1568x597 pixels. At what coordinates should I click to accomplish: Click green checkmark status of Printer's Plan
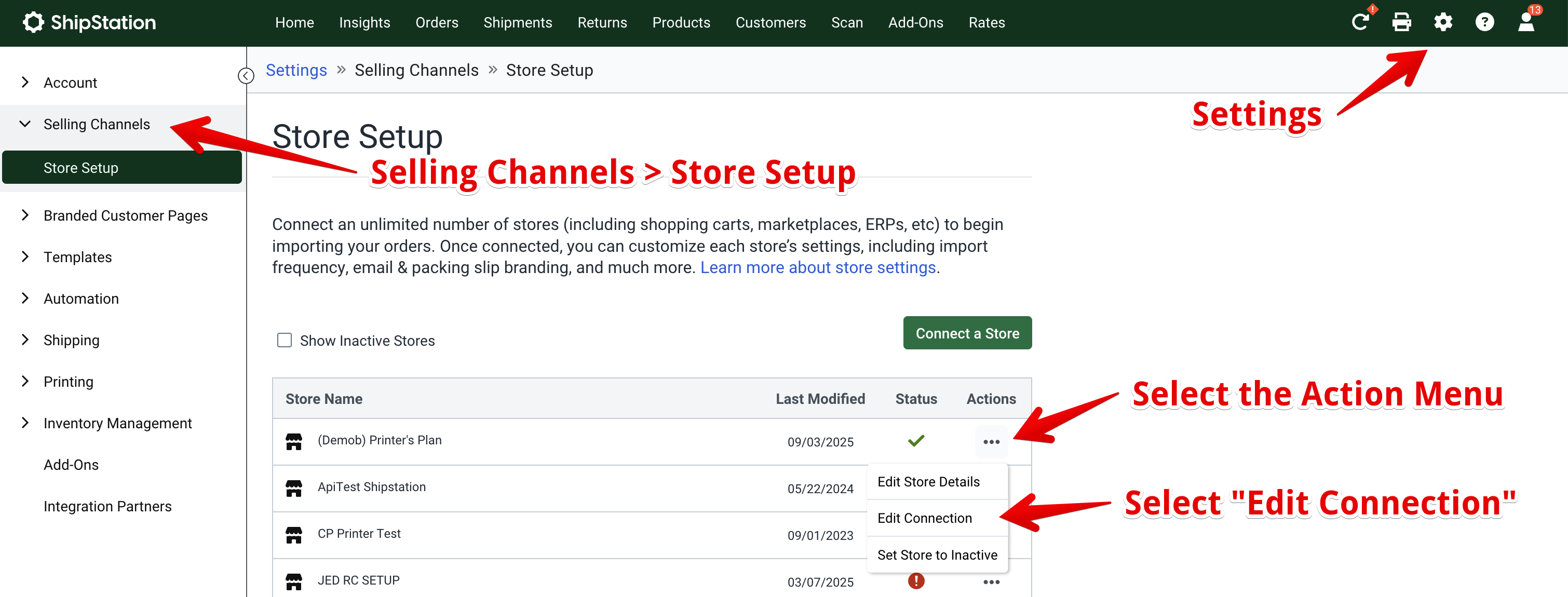coord(915,441)
